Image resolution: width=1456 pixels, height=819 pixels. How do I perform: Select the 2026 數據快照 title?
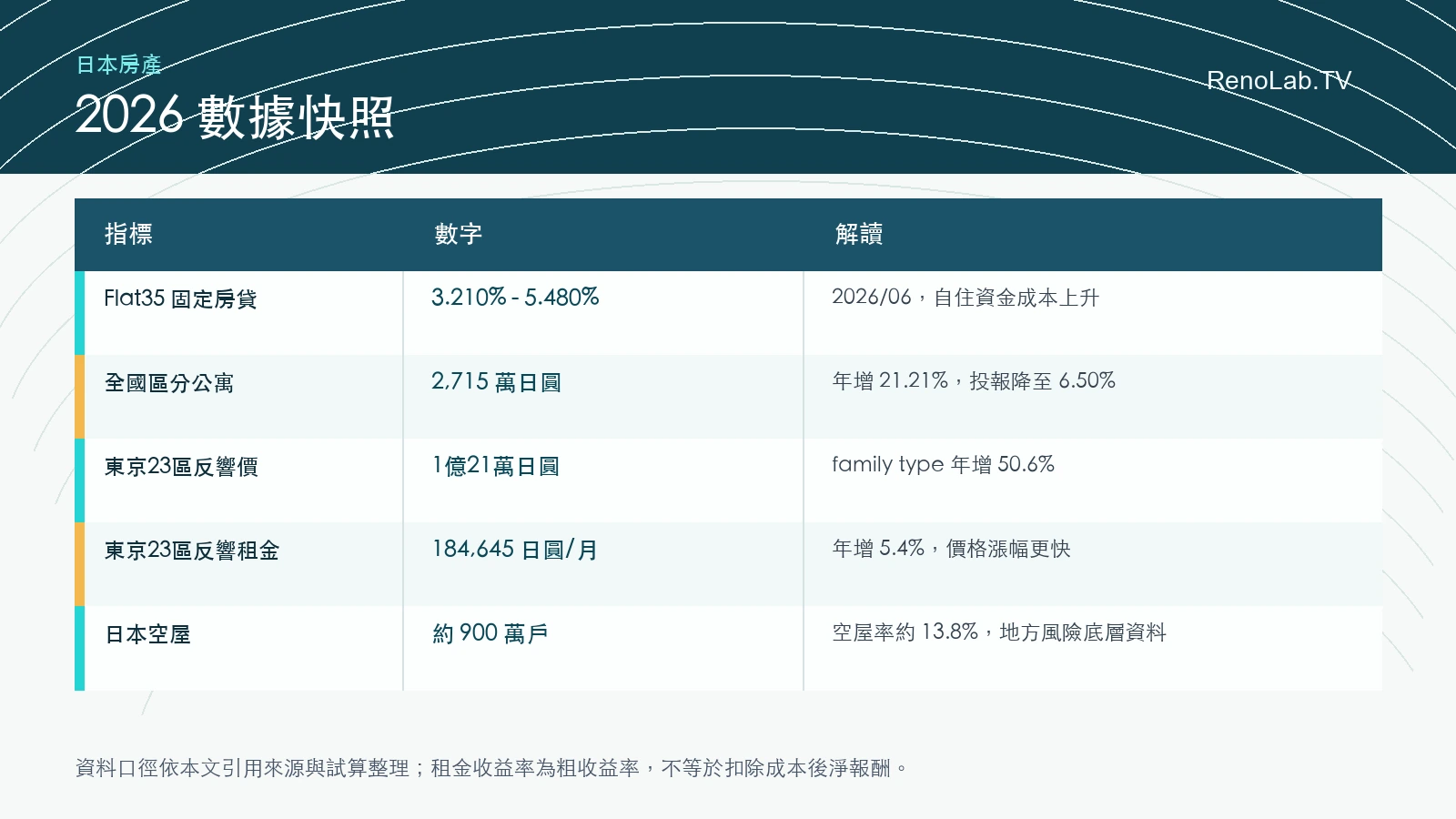pyautogui.click(x=235, y=116)
